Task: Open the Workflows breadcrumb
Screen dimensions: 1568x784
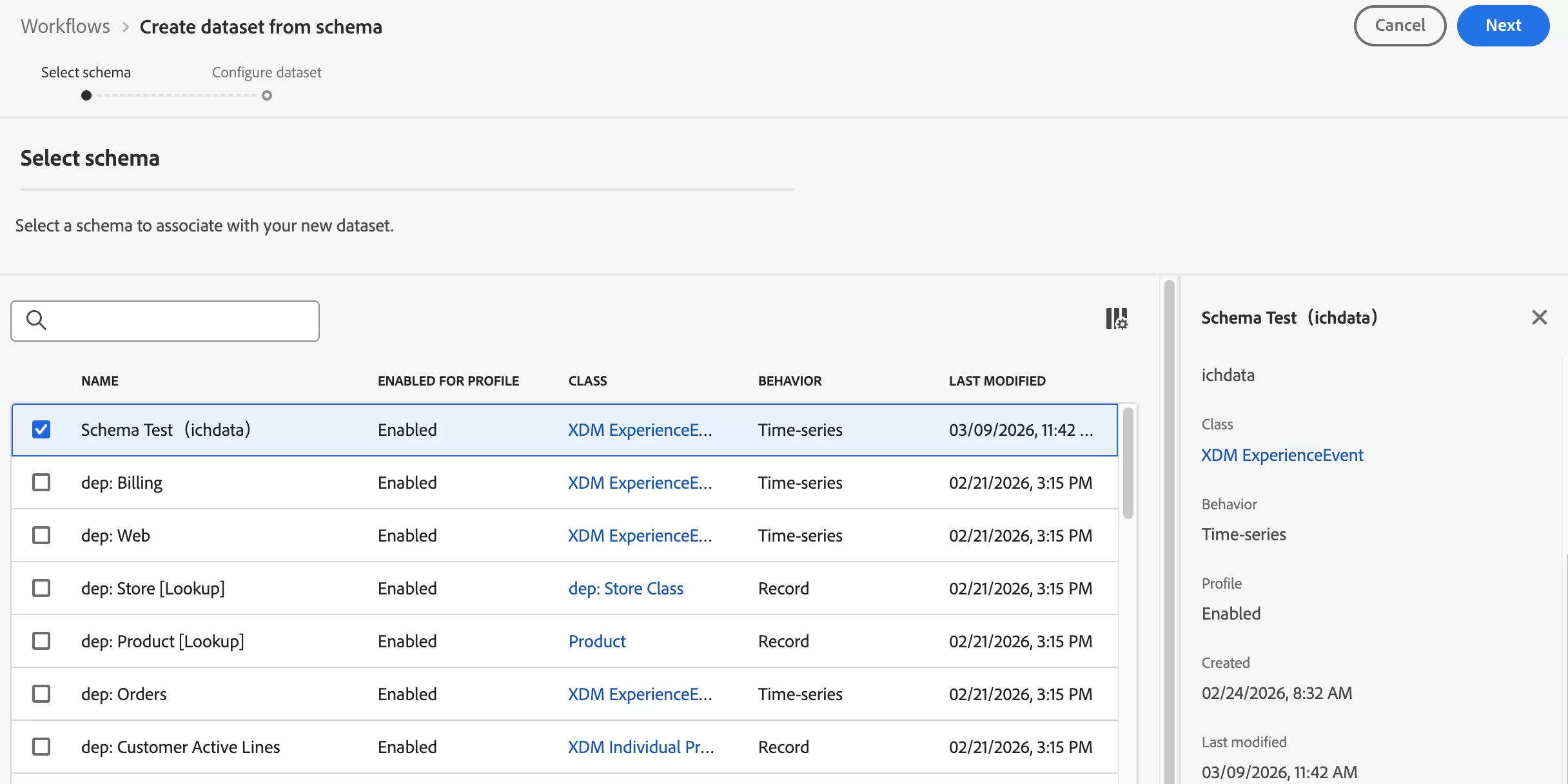Action: tap(65, 26)
